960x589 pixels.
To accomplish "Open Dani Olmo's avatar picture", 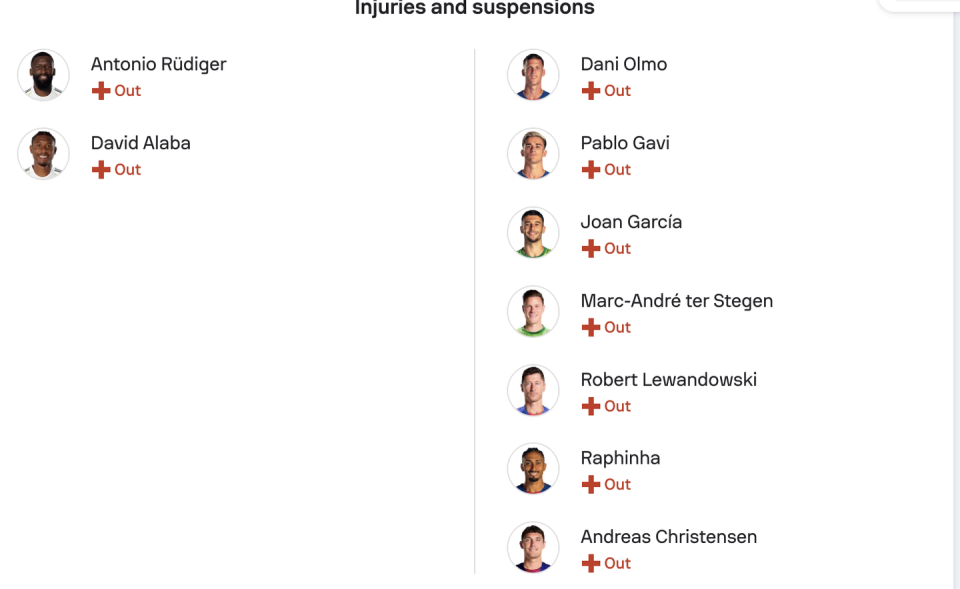I will [533, 75].
